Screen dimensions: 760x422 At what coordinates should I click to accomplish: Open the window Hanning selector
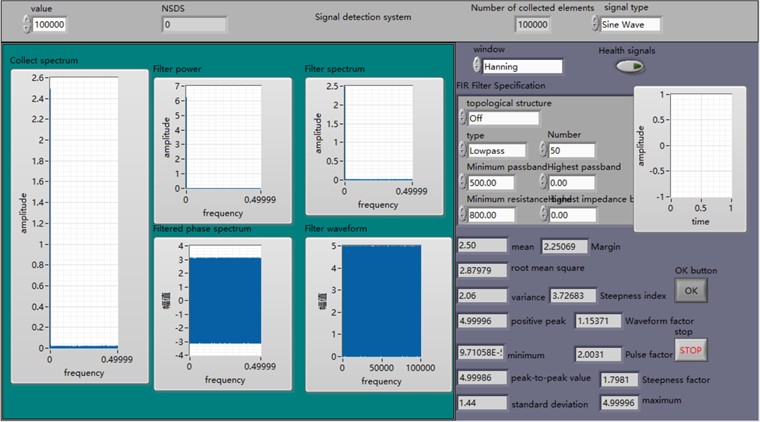tap(522, 67)
